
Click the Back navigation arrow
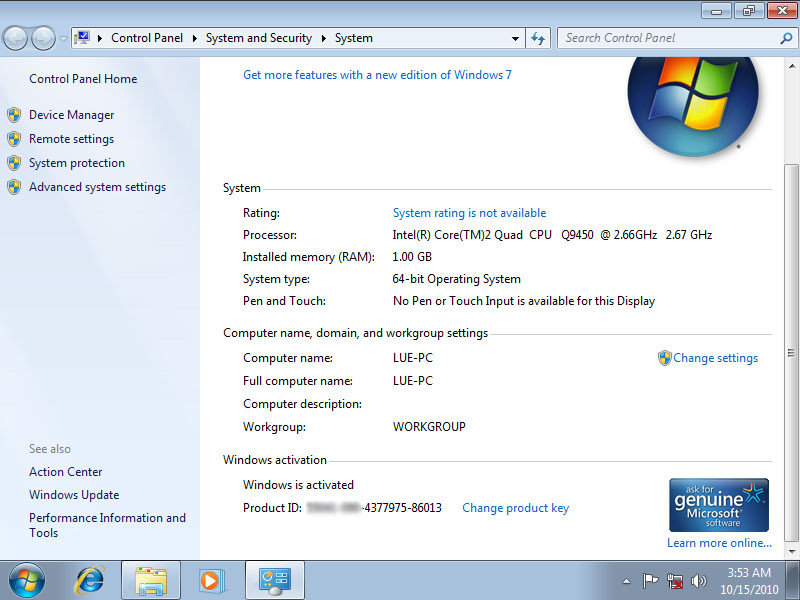pyautogui.click(x=15, y=38)
